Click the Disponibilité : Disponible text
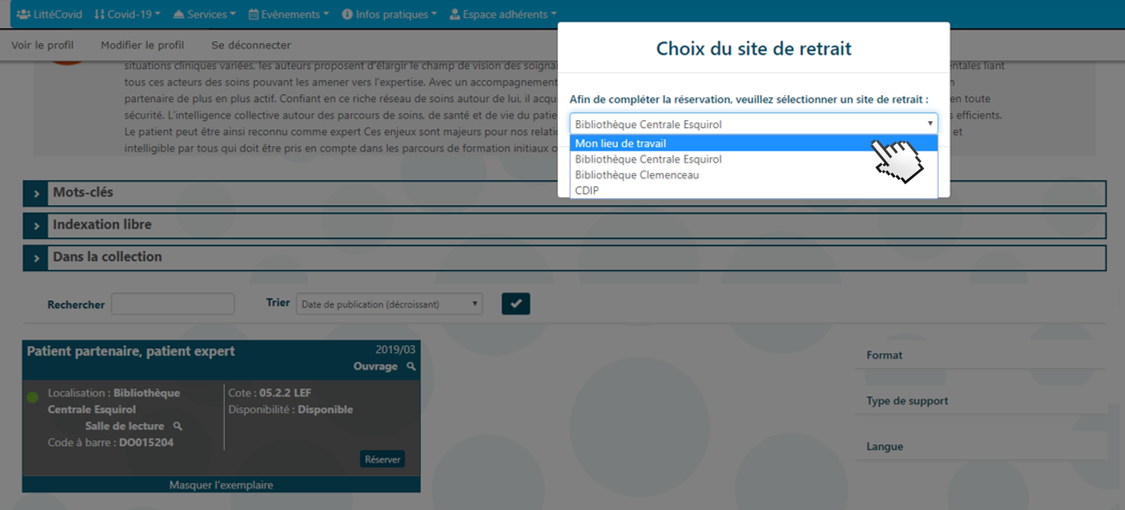The image size is (1125, 510). [291, 410]
